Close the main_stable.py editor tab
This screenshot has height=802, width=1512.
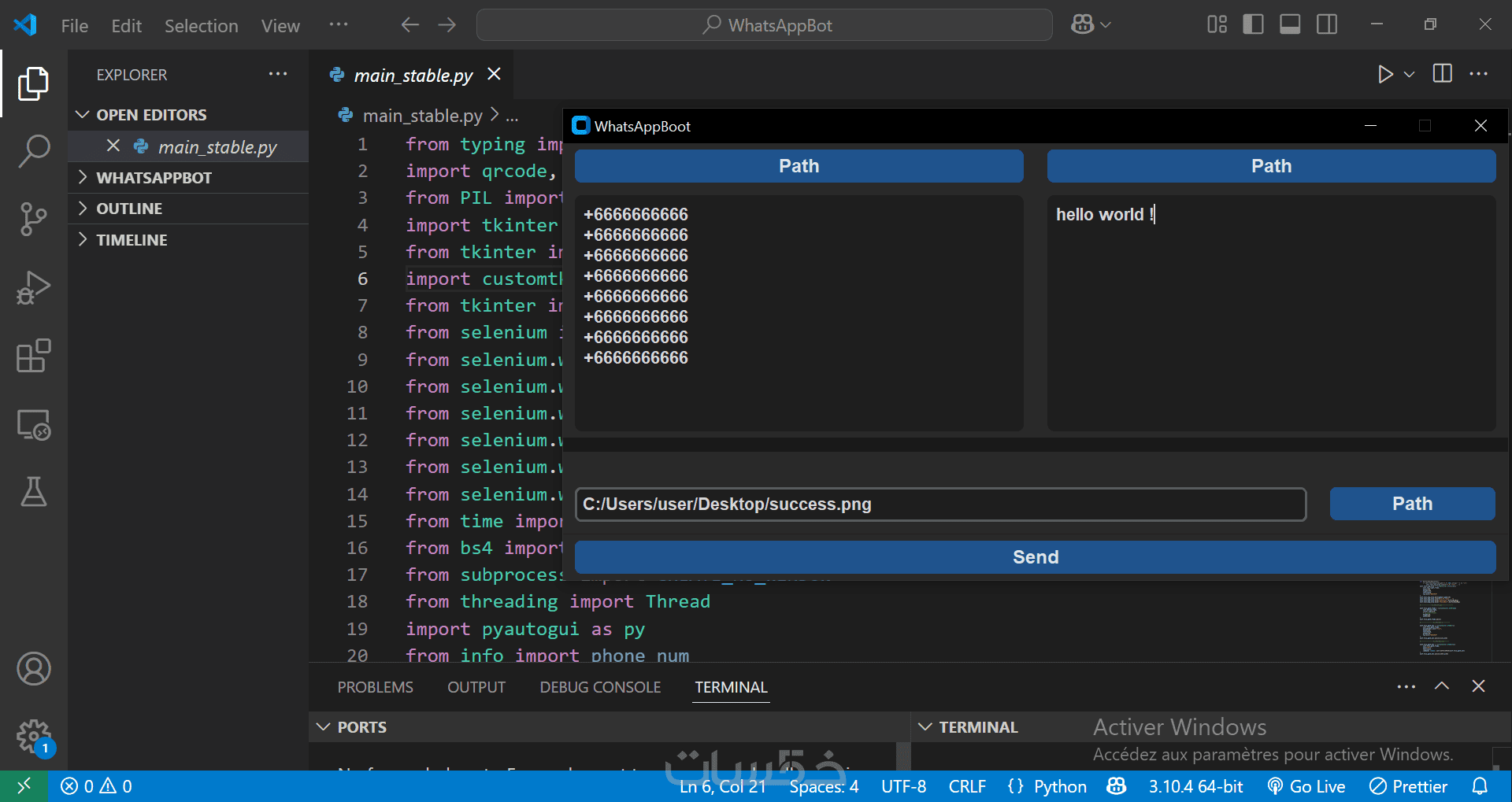(494, 74)
